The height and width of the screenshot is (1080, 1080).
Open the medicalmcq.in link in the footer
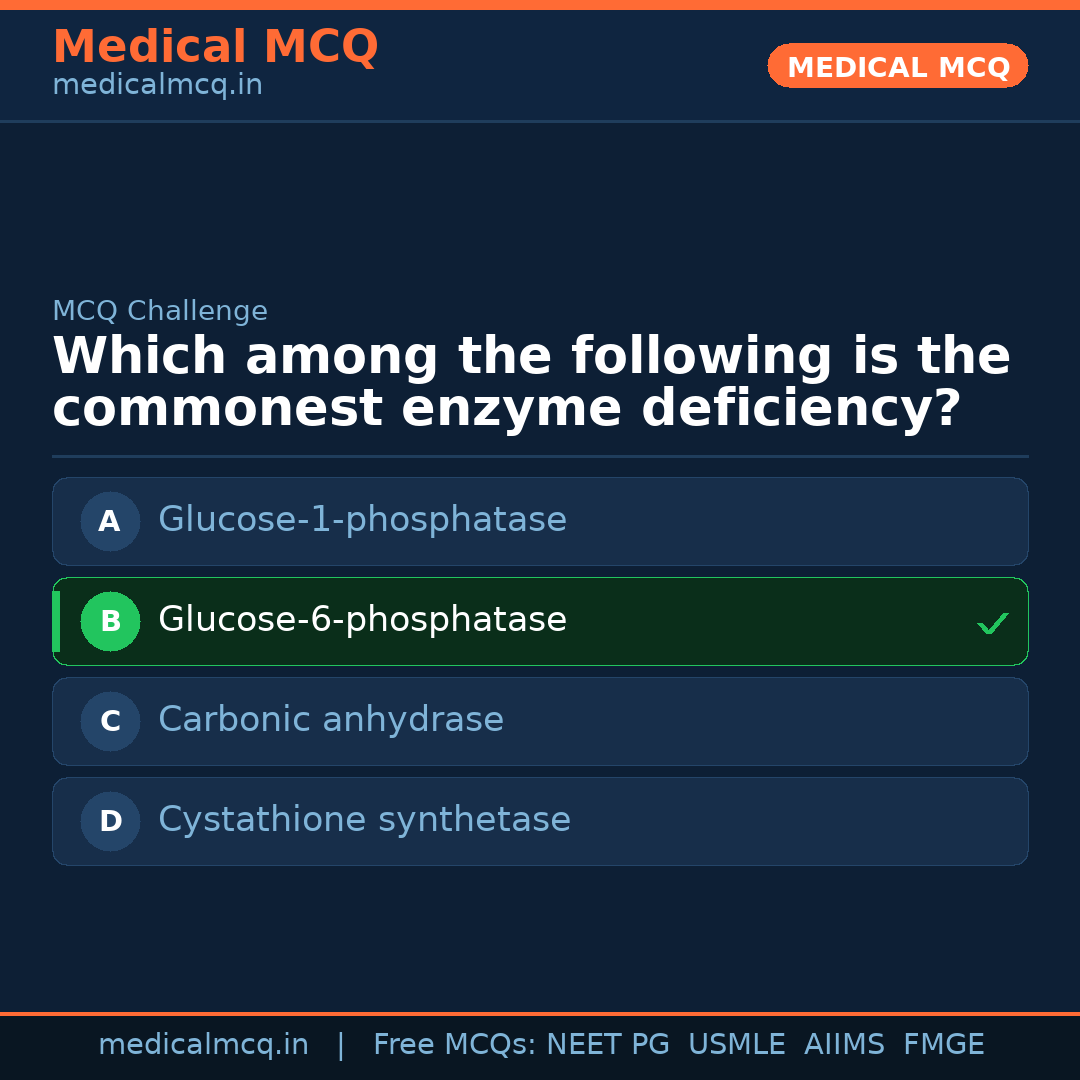[203, 1045]
